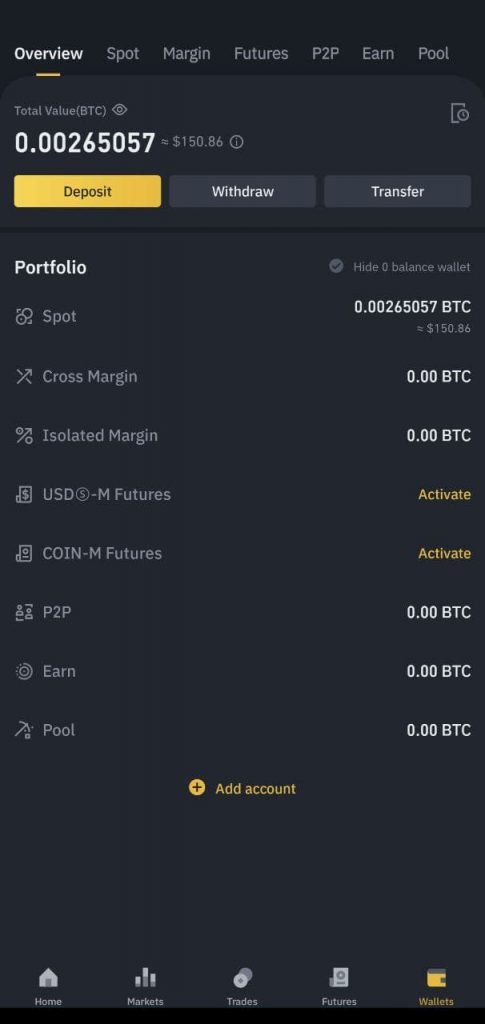Tap the Wallets icon in bottom bar

(436, 978)
